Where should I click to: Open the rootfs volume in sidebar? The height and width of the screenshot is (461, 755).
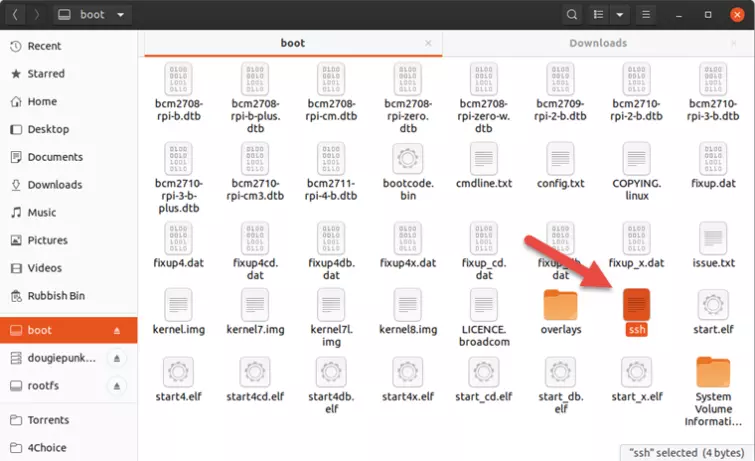coord(68,385)
